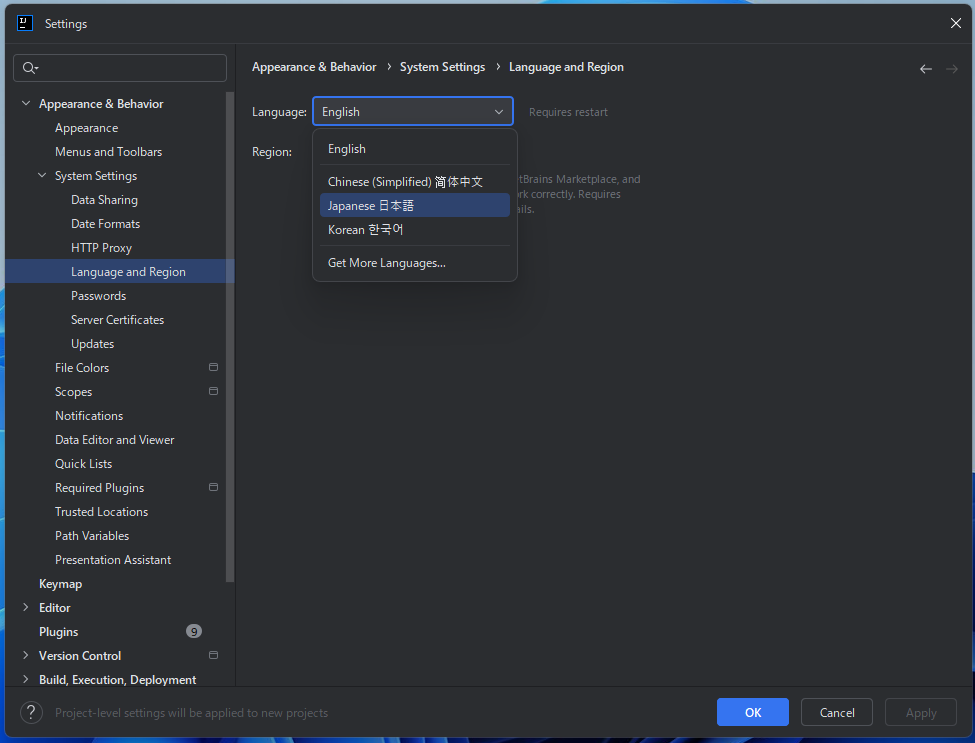Click the Required Plugins project-level icon
Viewport: 975px width, 743px height.
tap(213, 488)
